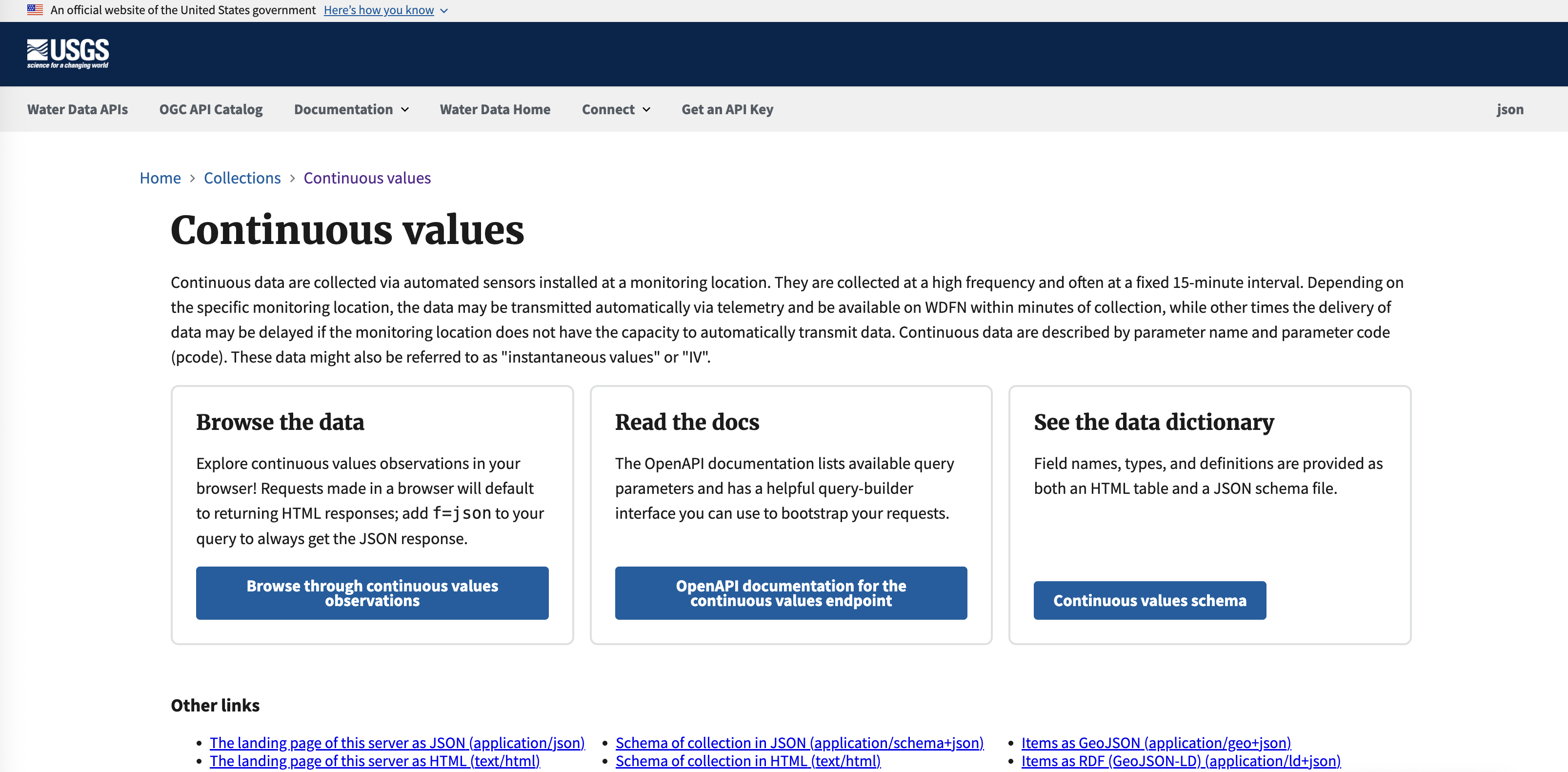Go to Home breadcrumb
Viewport: 1568px width, 772px height.
pos(160,178)
